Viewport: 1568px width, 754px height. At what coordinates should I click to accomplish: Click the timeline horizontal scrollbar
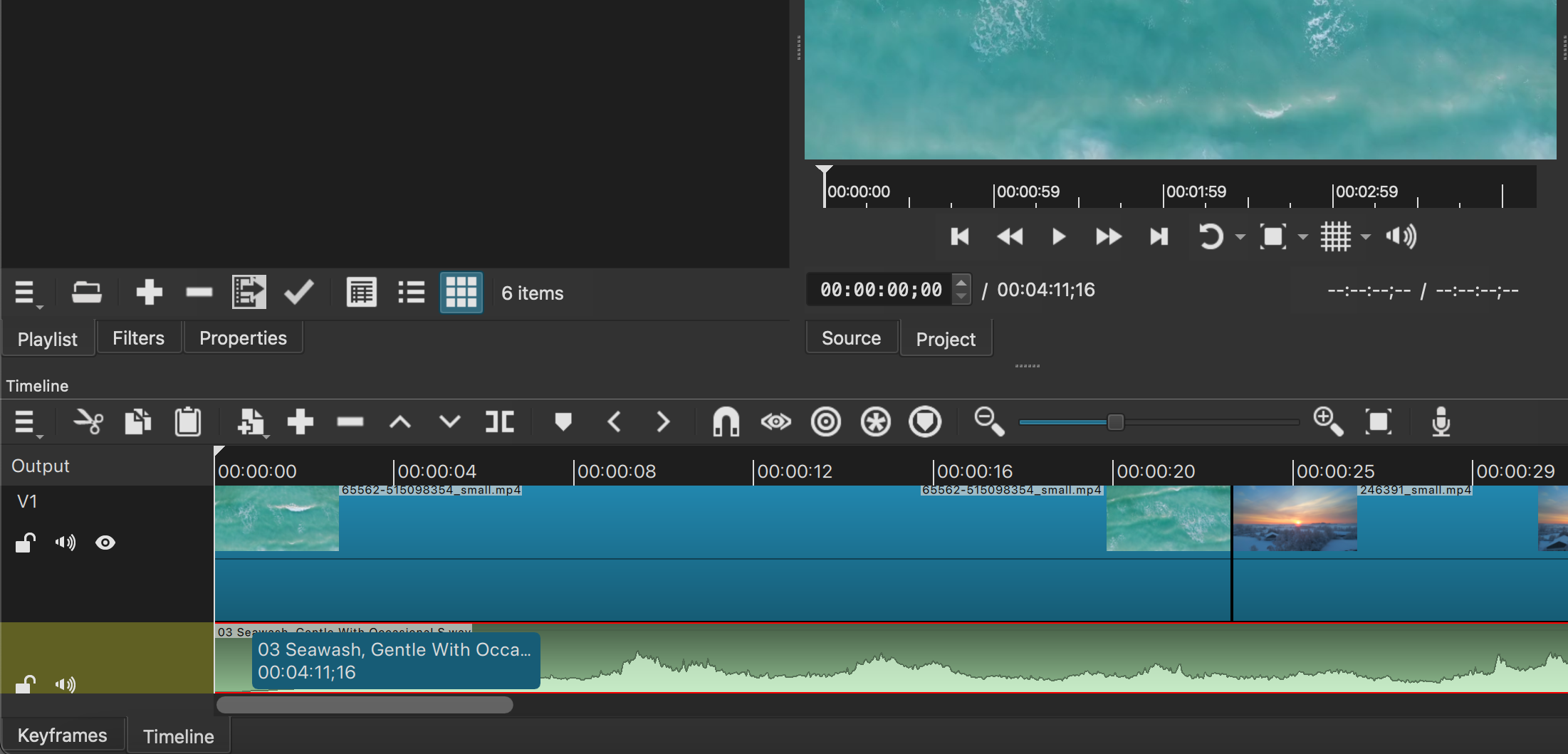[x=365, y=705]
